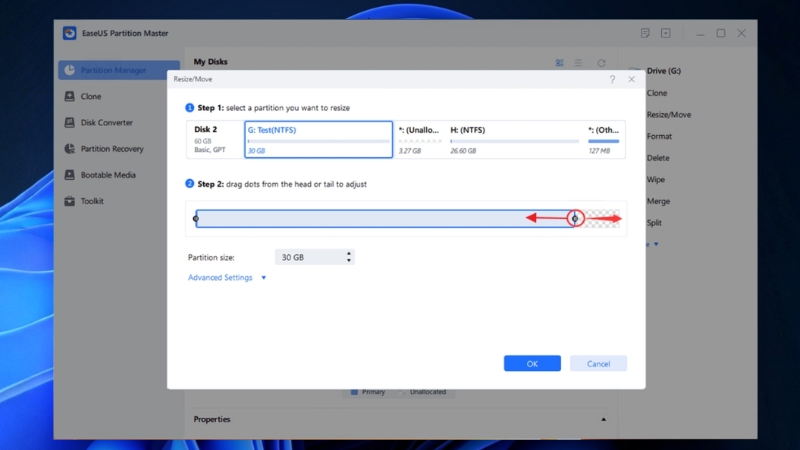Click the Partition Manager sidebar icon

click(69, 70)
